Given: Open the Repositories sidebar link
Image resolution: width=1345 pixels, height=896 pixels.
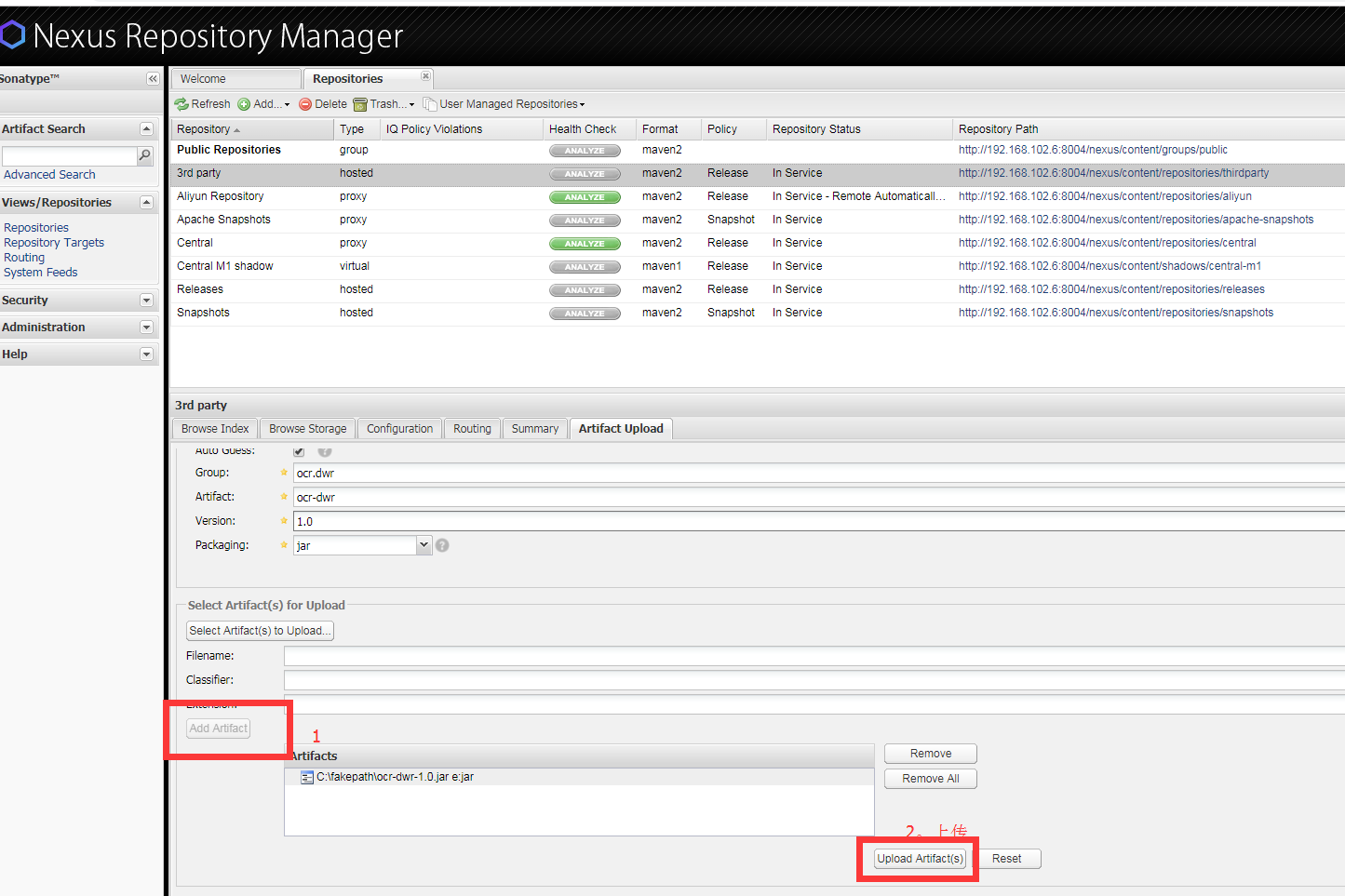Looking at the screenshot, I should click(x=36, y=228).
